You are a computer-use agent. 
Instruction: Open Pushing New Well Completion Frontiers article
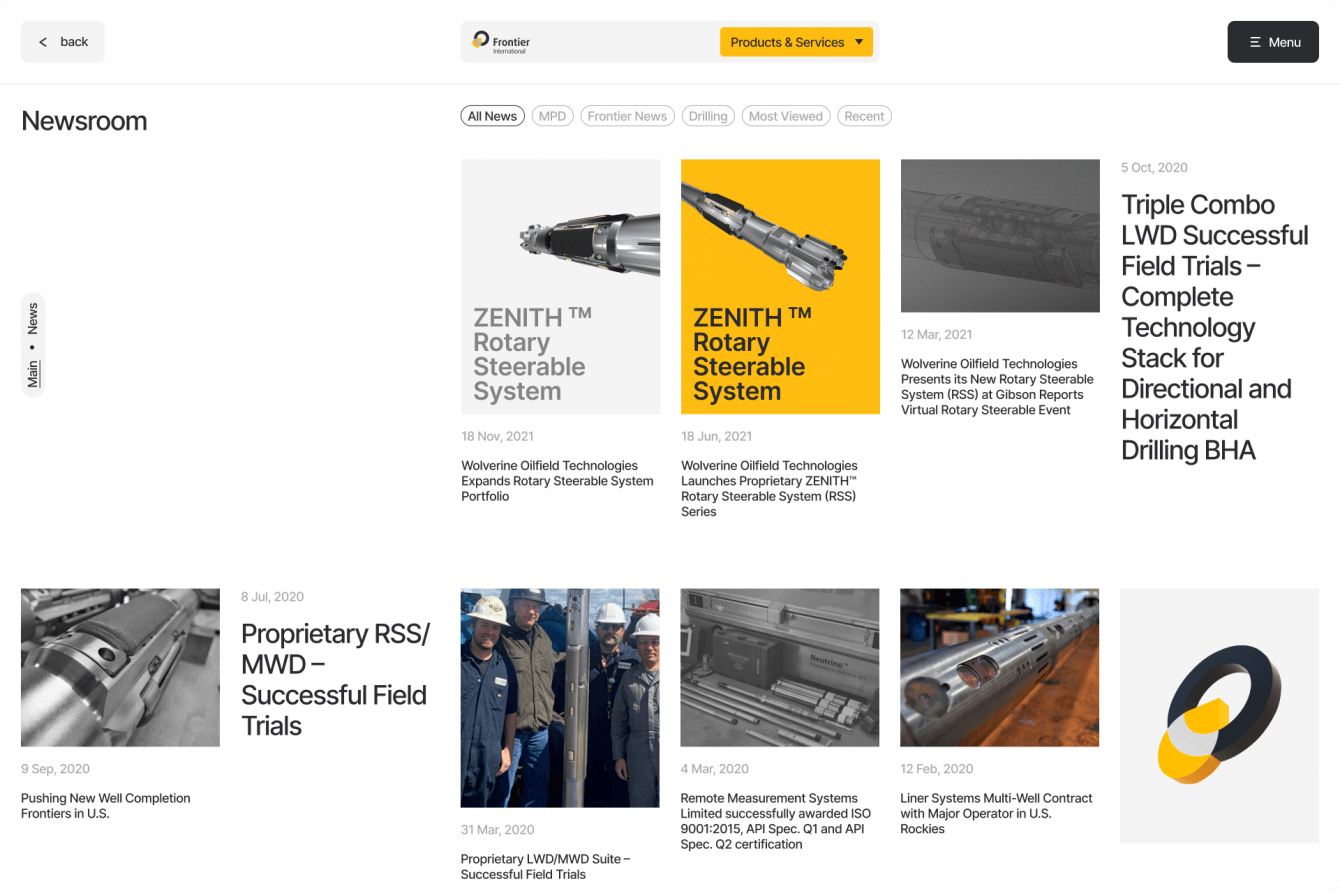106,806
